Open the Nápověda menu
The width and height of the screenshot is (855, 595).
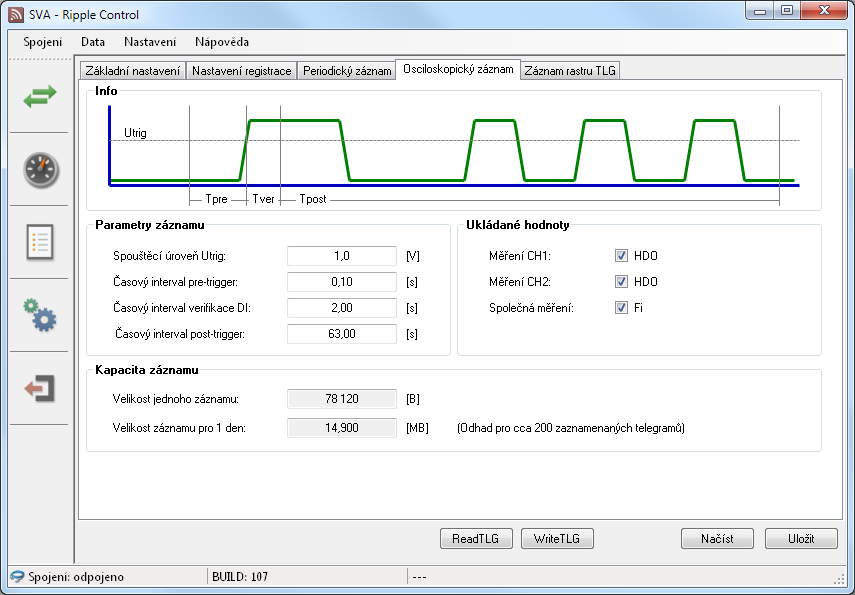(221, 42)
